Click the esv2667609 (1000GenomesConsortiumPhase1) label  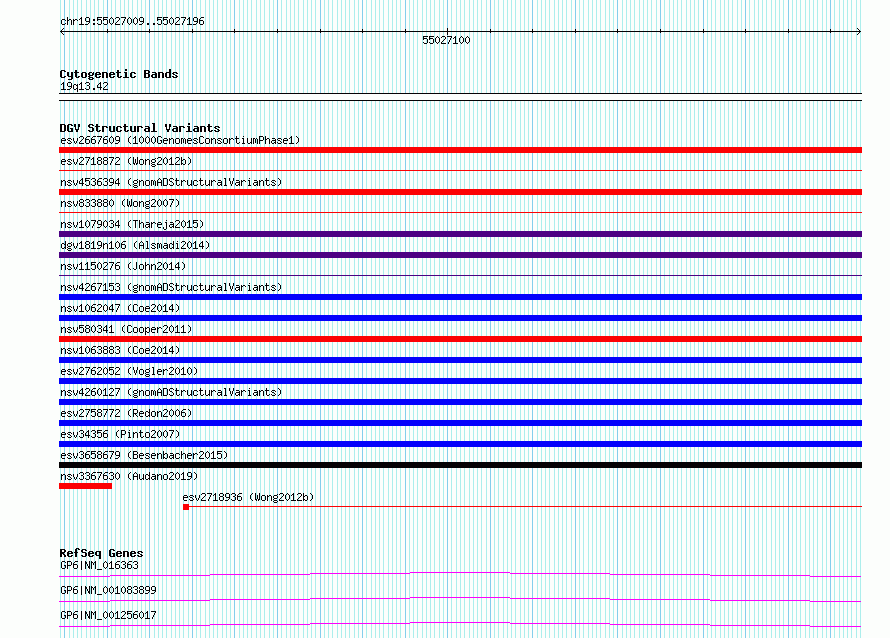click(180, 140)
